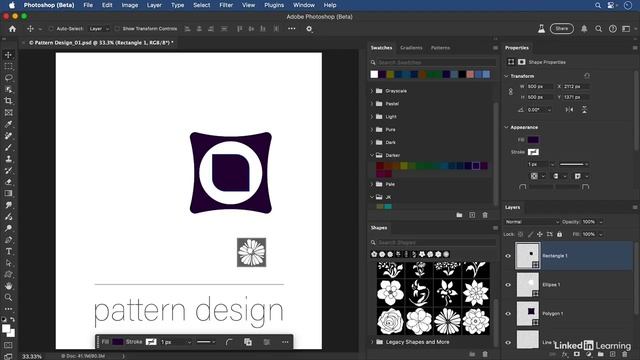
Task: Click the Fill color swatch in Properties
Action: tap(533, 140)
